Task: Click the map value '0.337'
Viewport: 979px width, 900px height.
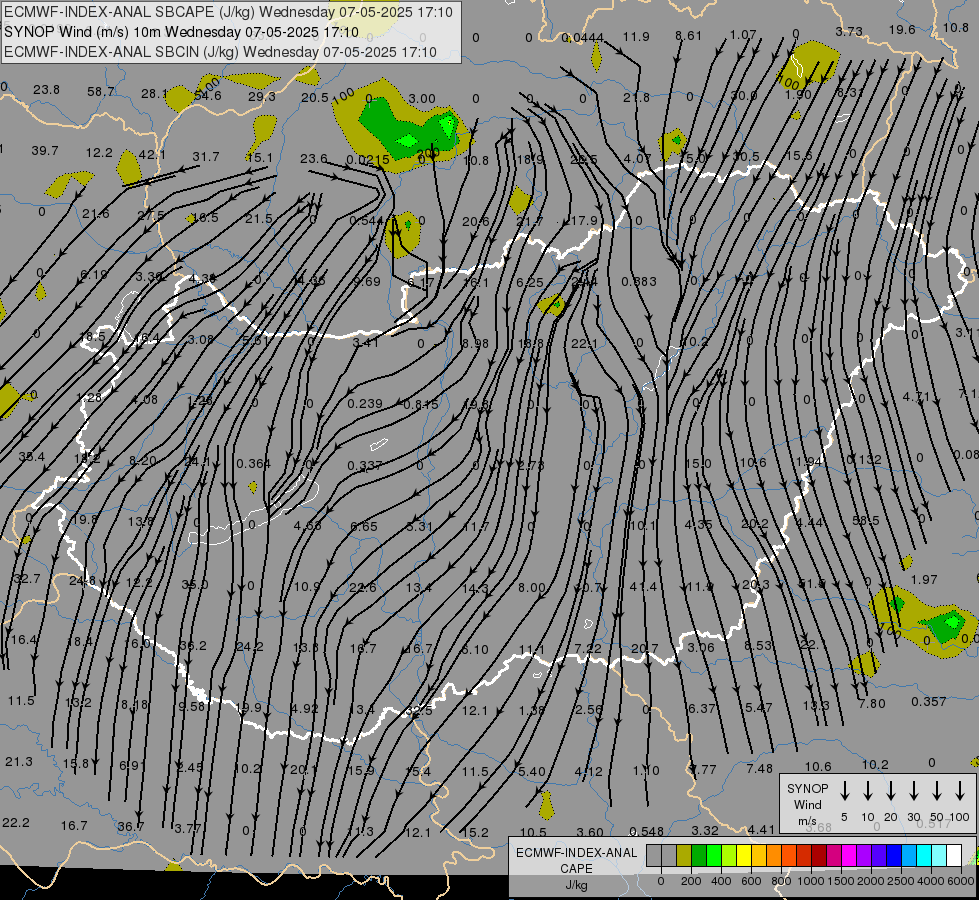Action: (x=365, y=465)
